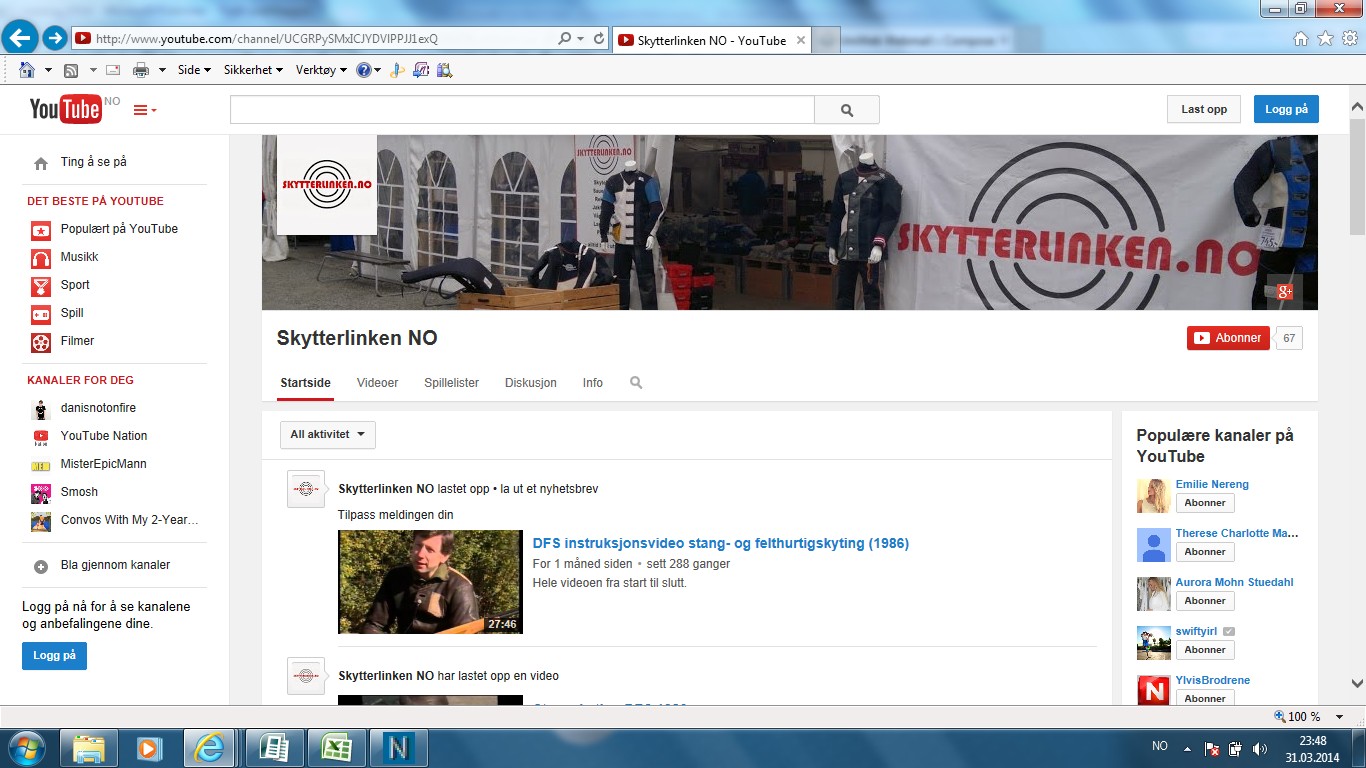Click the search magnifier button
This screenshot has width=1366, height=768.
click(847, 110)
